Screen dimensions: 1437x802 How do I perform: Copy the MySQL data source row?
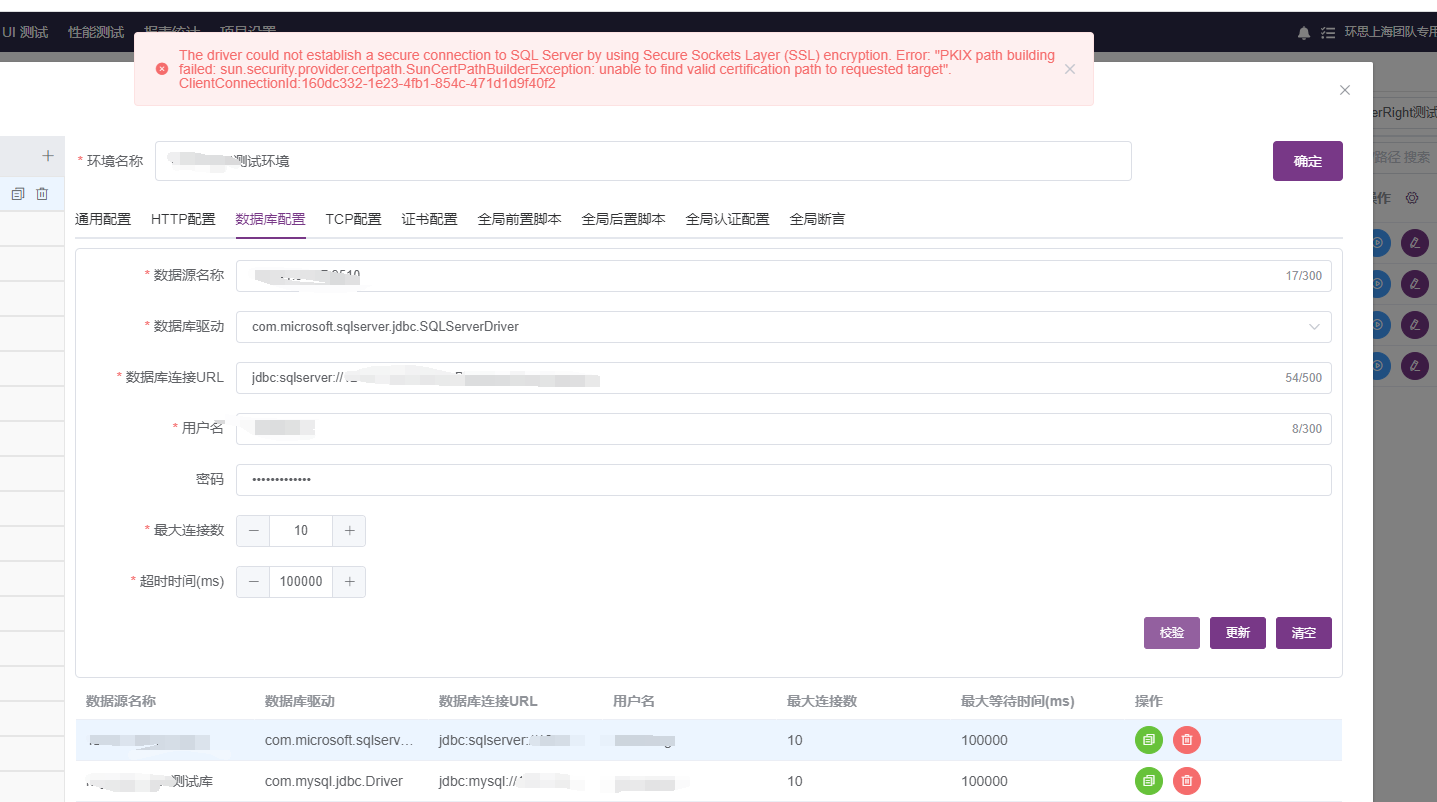[1149, 781]
